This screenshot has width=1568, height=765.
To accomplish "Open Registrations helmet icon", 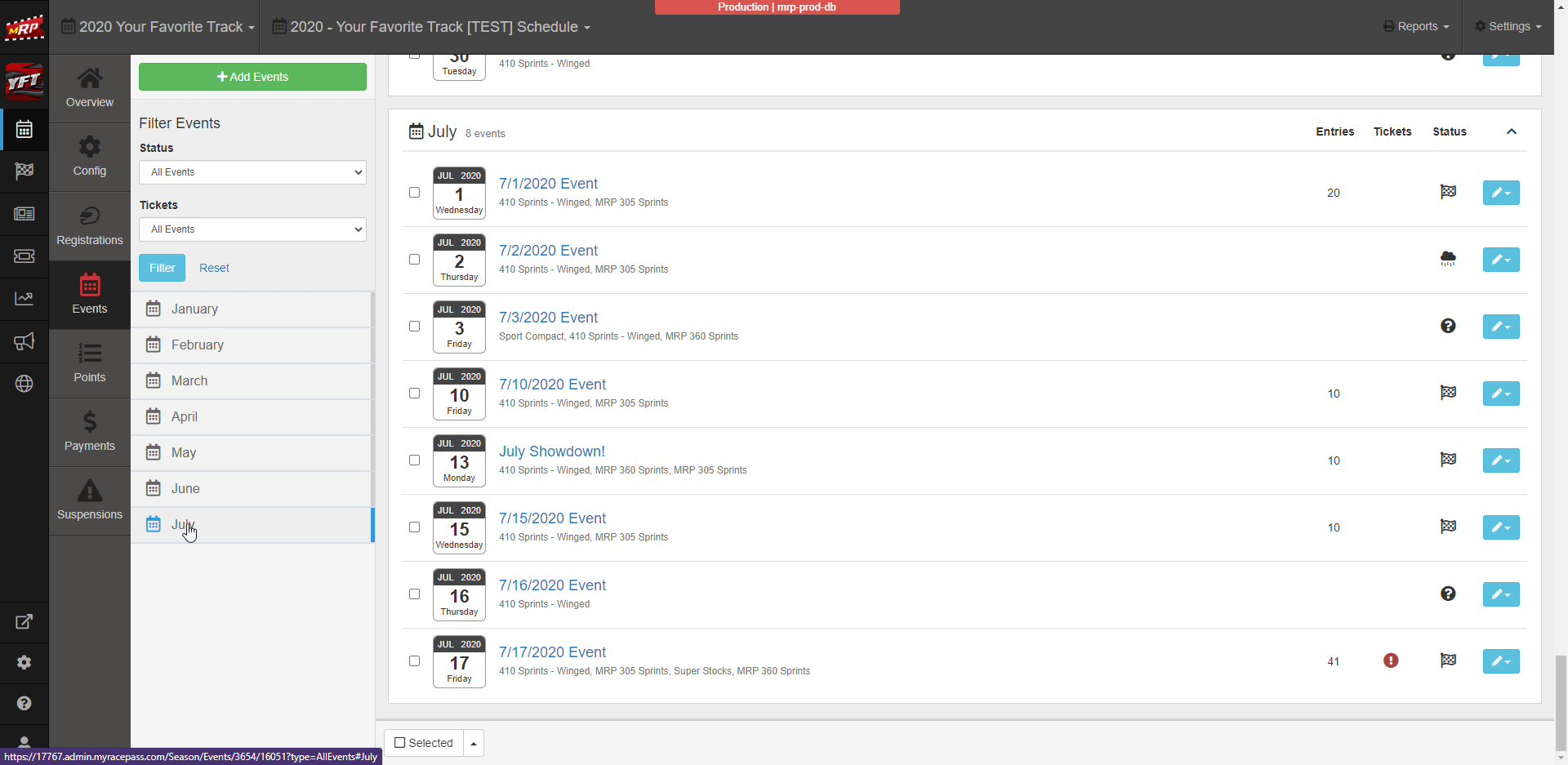I will 90,225.
